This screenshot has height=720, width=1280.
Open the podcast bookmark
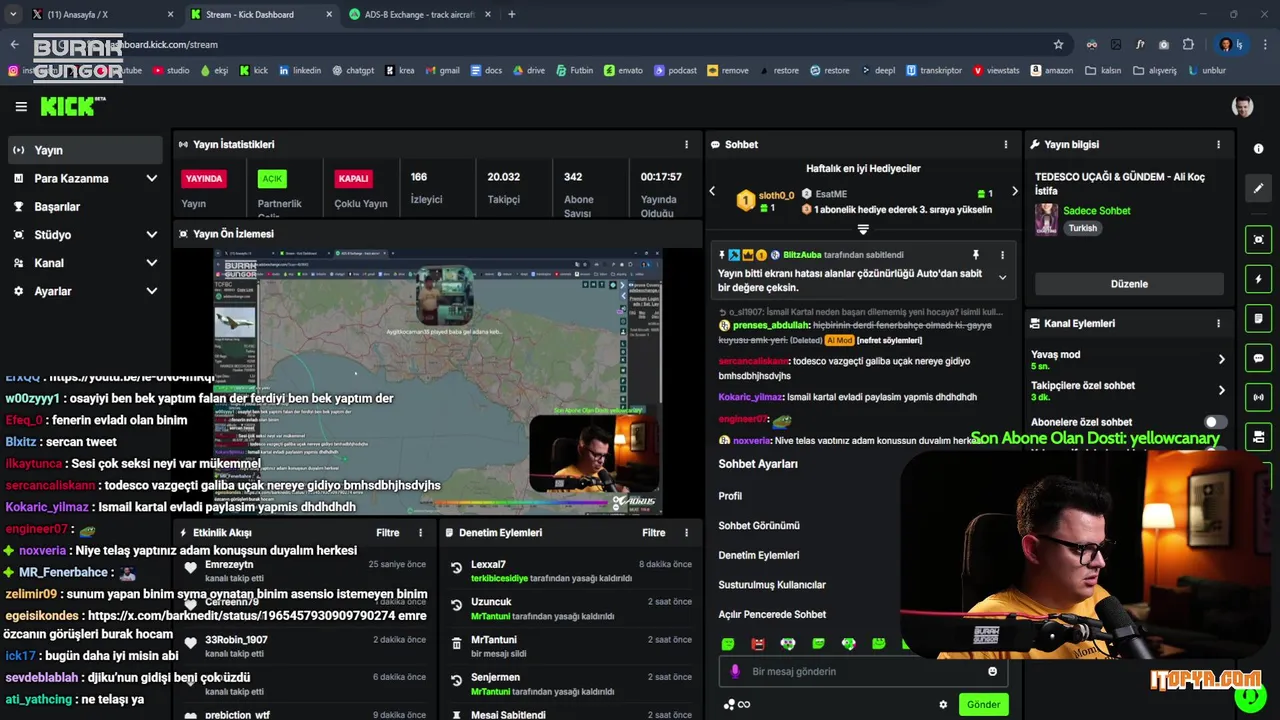tap(675, 71)
